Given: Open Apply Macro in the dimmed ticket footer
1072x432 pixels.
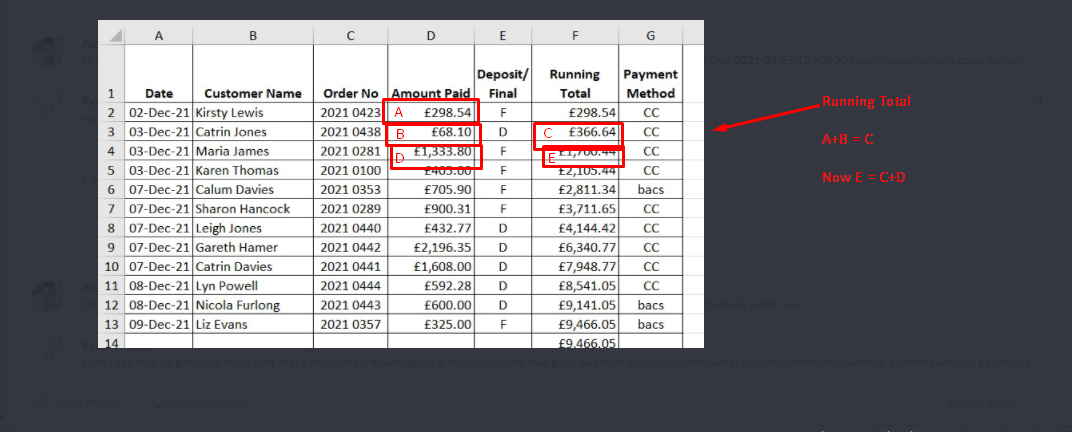Looking at the screenshot, I should click(x=77, y=403).
